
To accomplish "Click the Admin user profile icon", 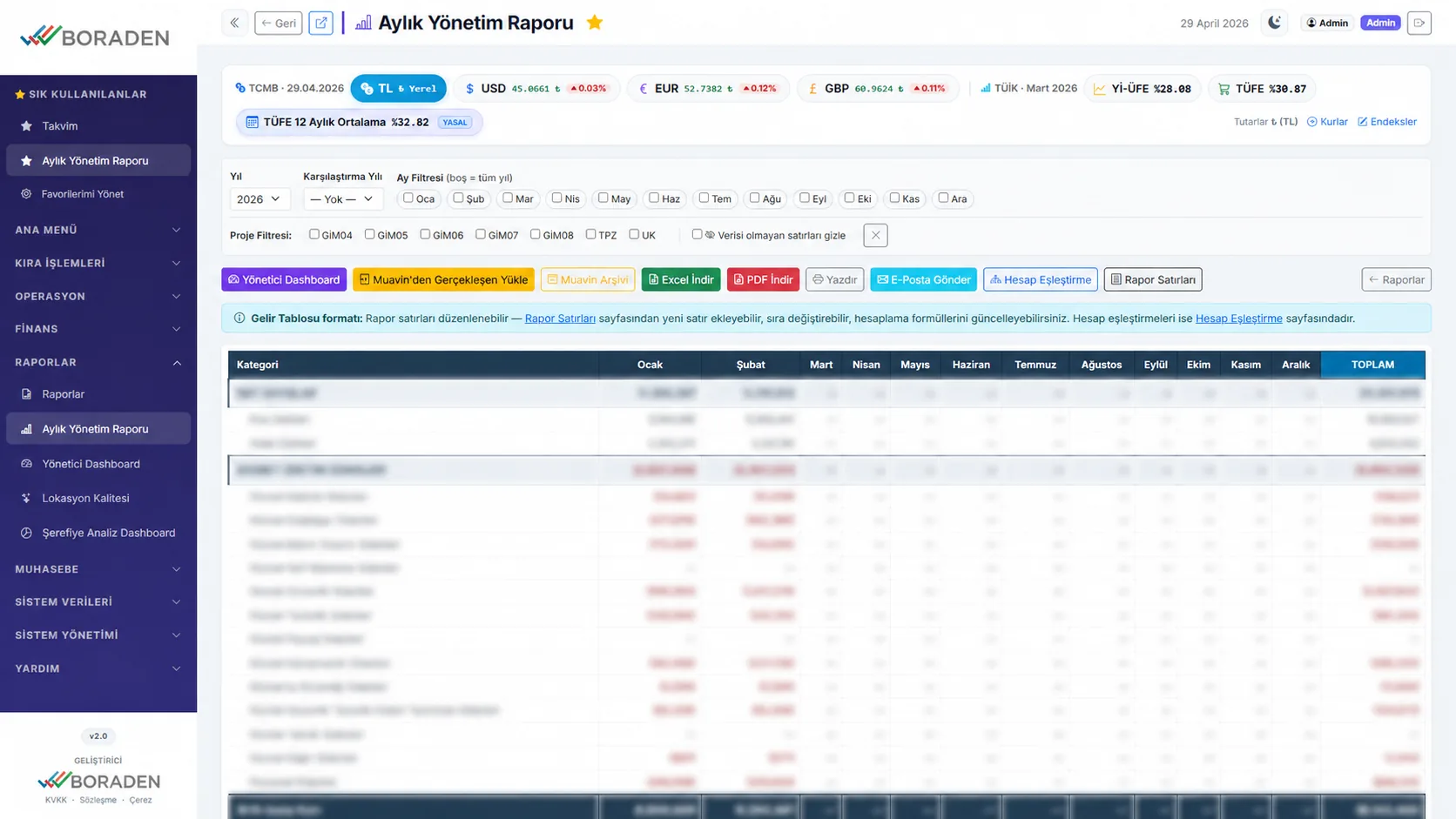I will [1311, 23].
